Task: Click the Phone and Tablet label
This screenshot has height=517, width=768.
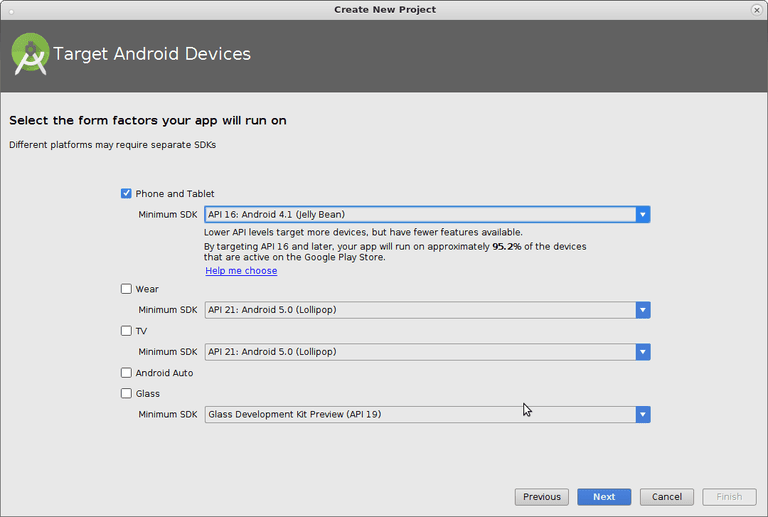Action: click(x=175, y=194)
